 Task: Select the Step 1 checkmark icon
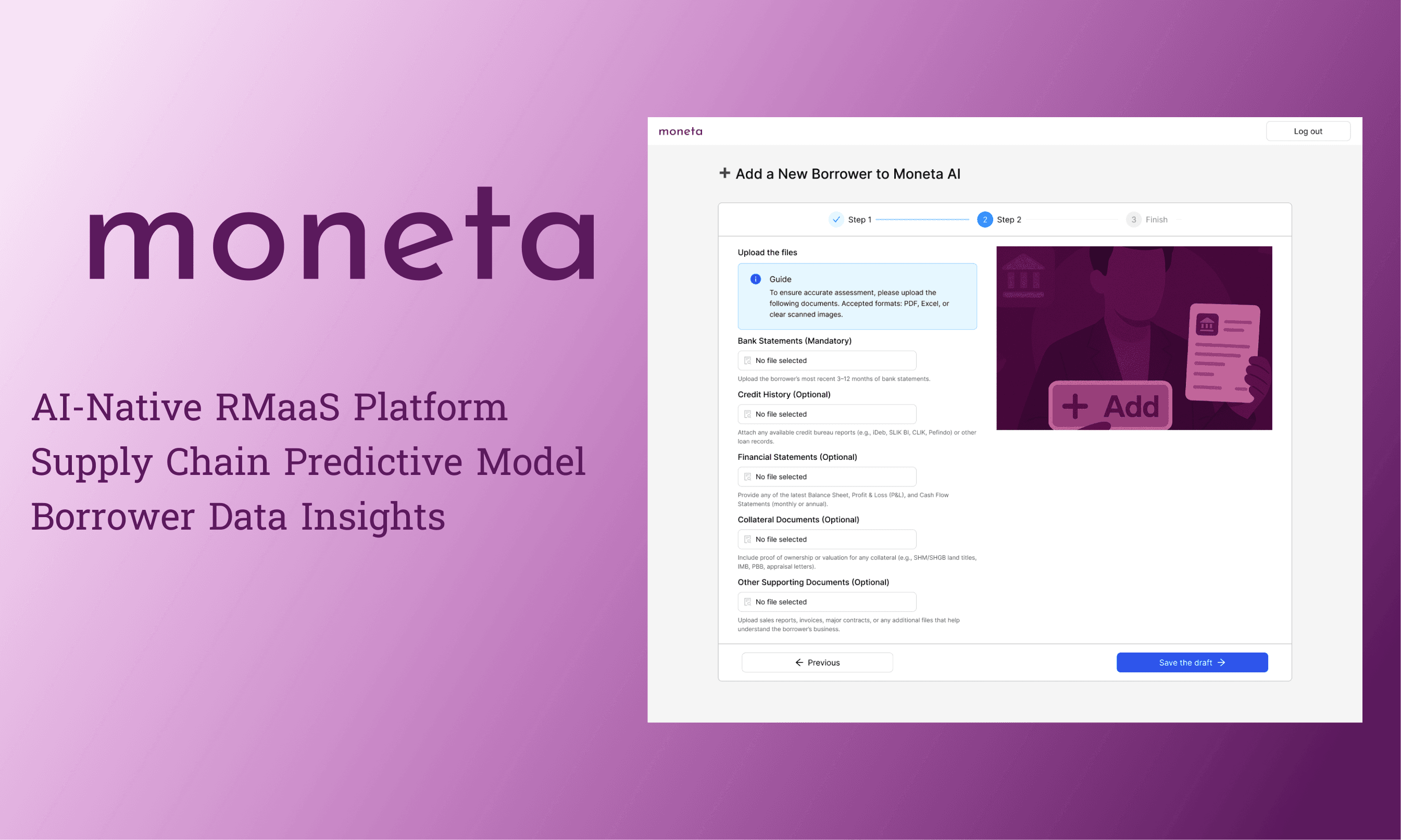tap(836, 220)
